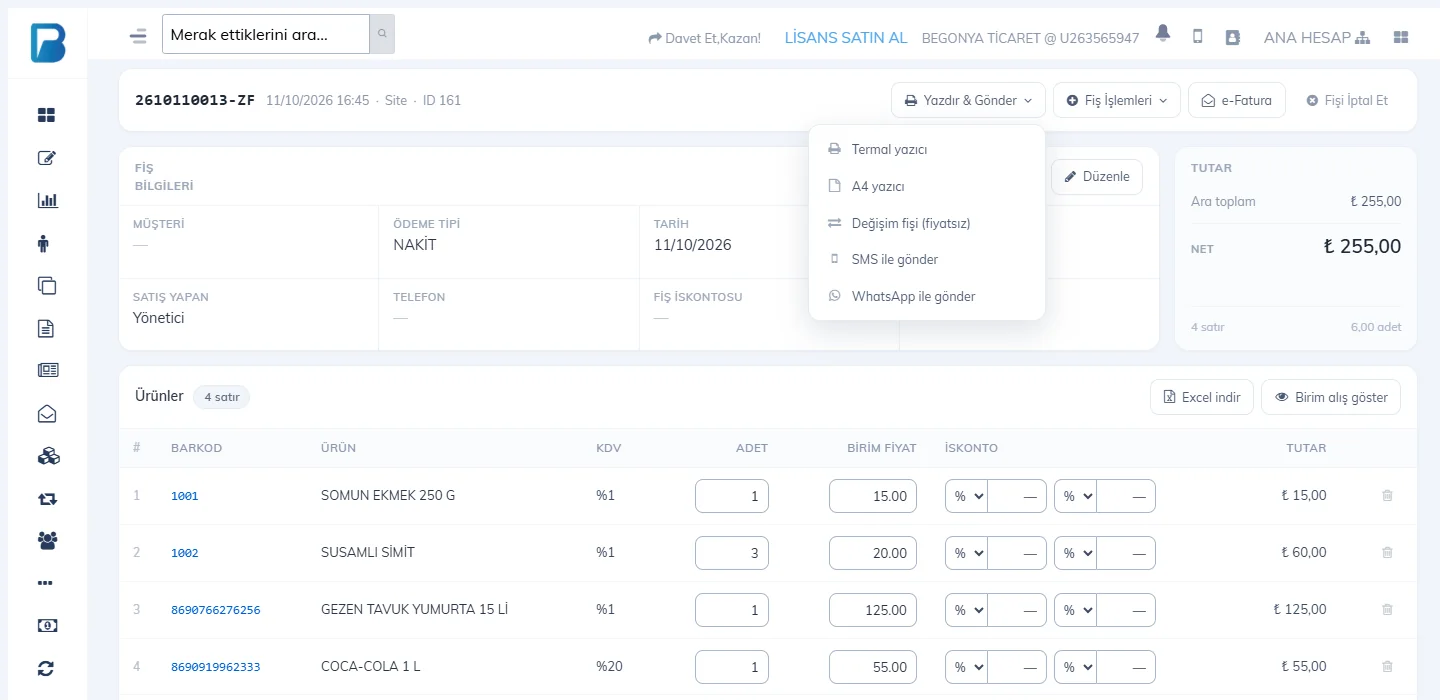
Task: Click Fişi İptal Et
Action: [x=1347, y=100]
